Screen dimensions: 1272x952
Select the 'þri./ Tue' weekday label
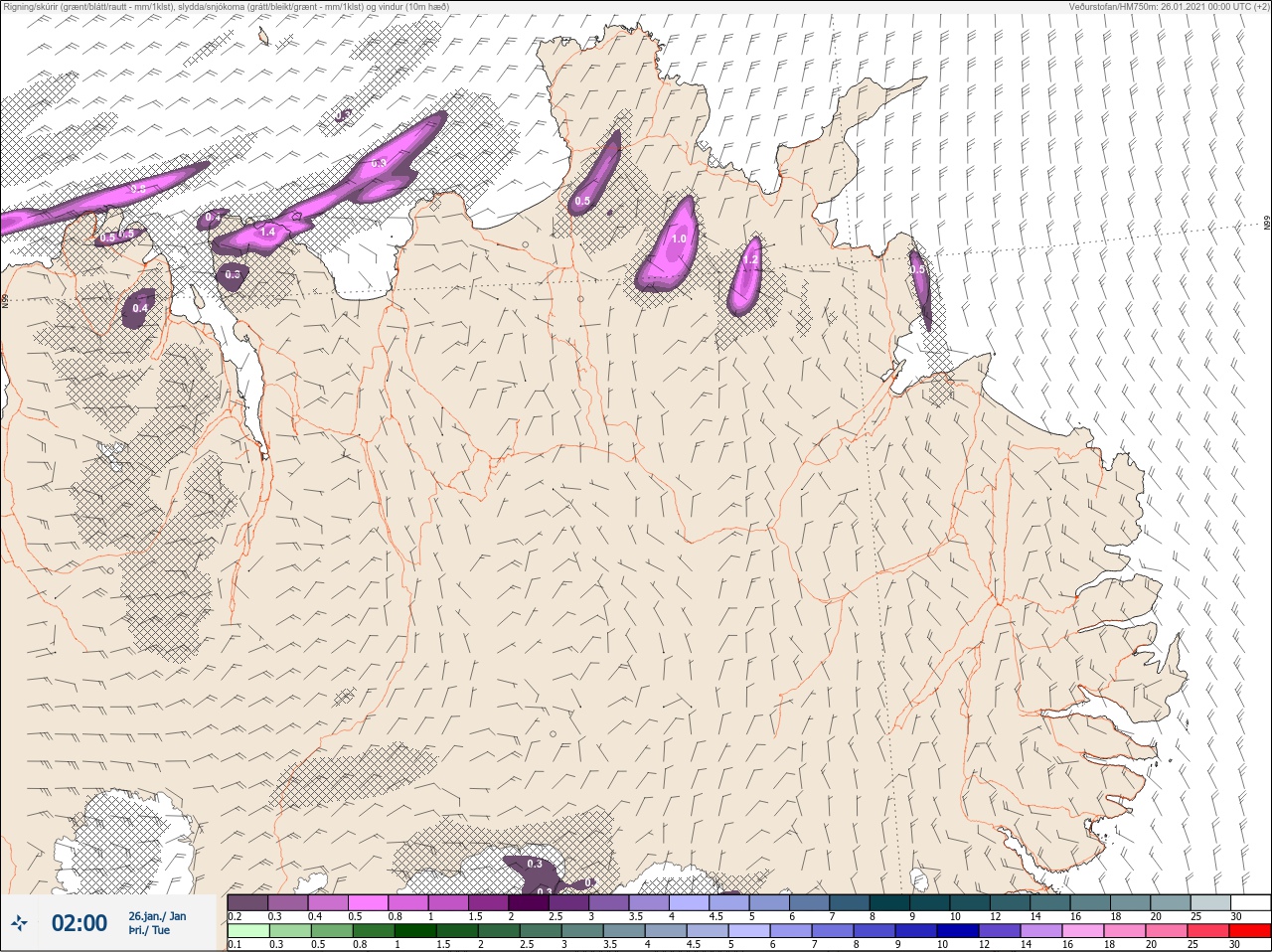(149, 930)
